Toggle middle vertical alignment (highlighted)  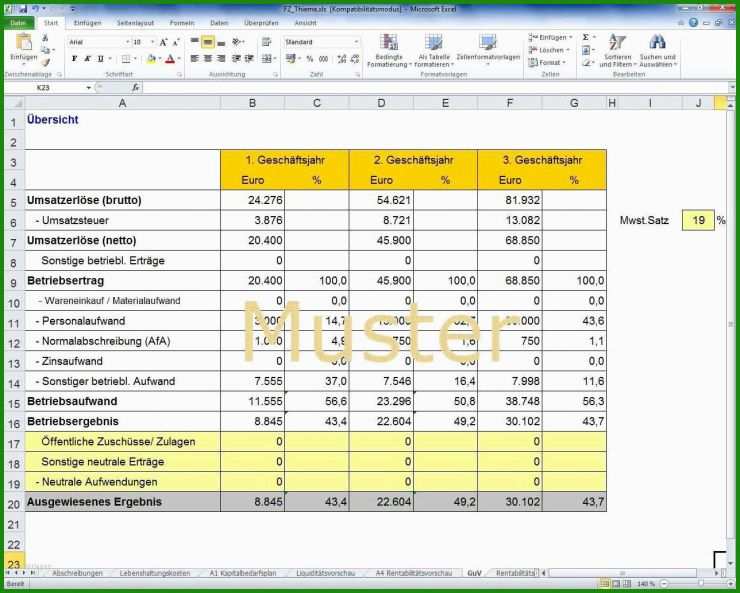point(208,42)
